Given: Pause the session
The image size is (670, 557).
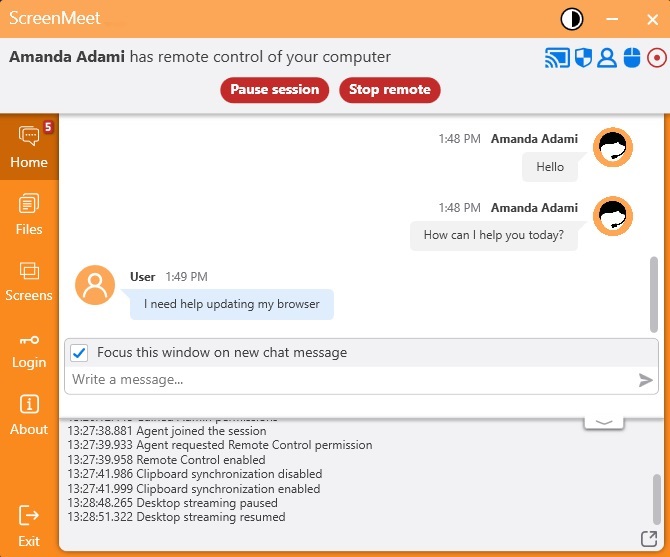Looking at the screenshot, I should coord(275,90).
